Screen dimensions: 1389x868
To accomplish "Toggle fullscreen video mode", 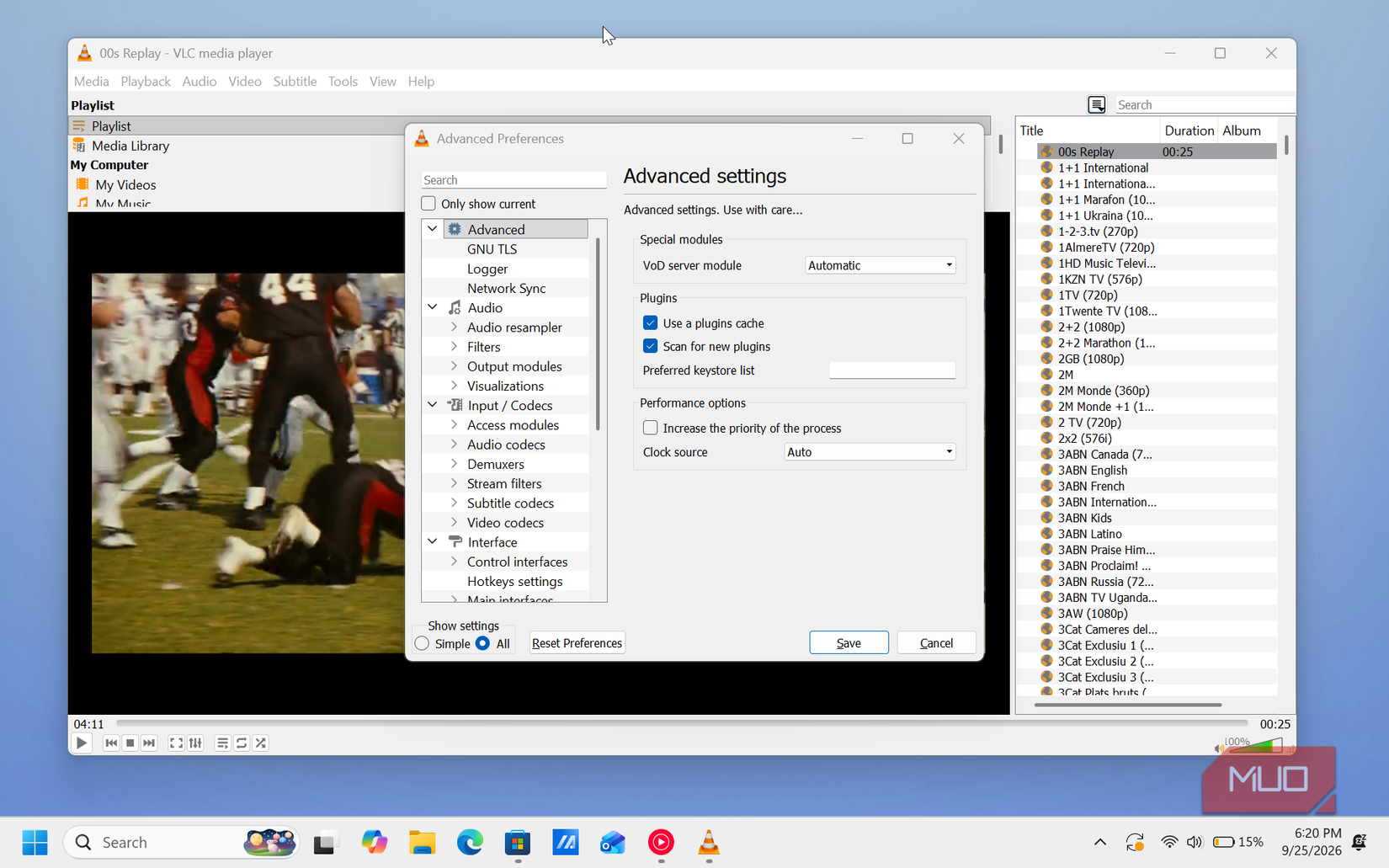I will (176, 743).
